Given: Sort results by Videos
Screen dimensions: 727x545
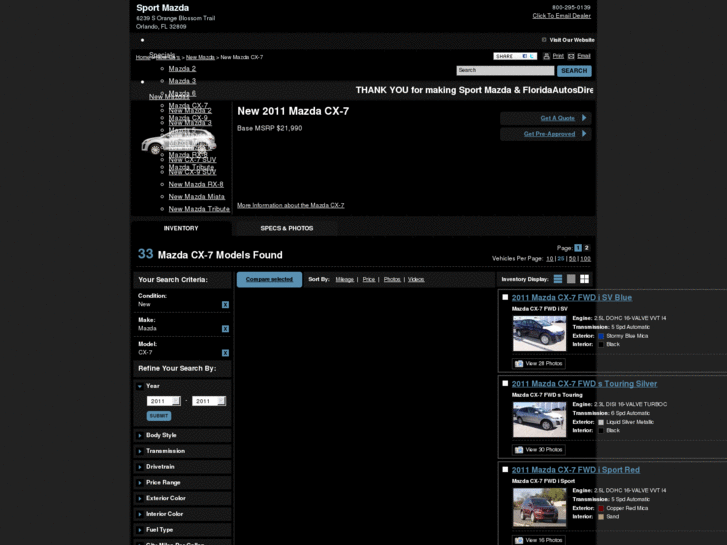Looking at the screenshot, I should [x=416, y=280].
